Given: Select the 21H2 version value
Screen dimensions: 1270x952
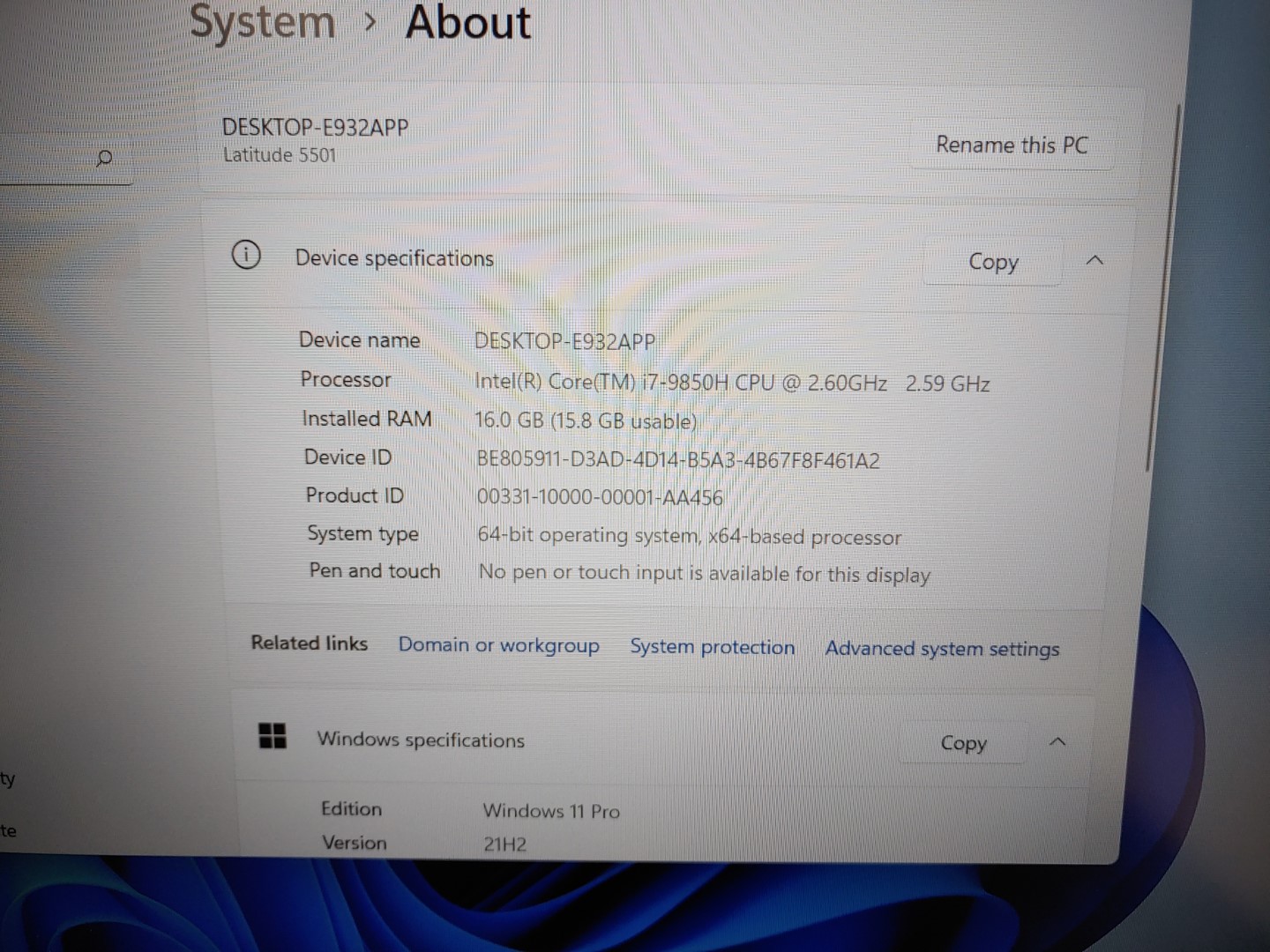Looking at the screenshot, I should 504,844.
